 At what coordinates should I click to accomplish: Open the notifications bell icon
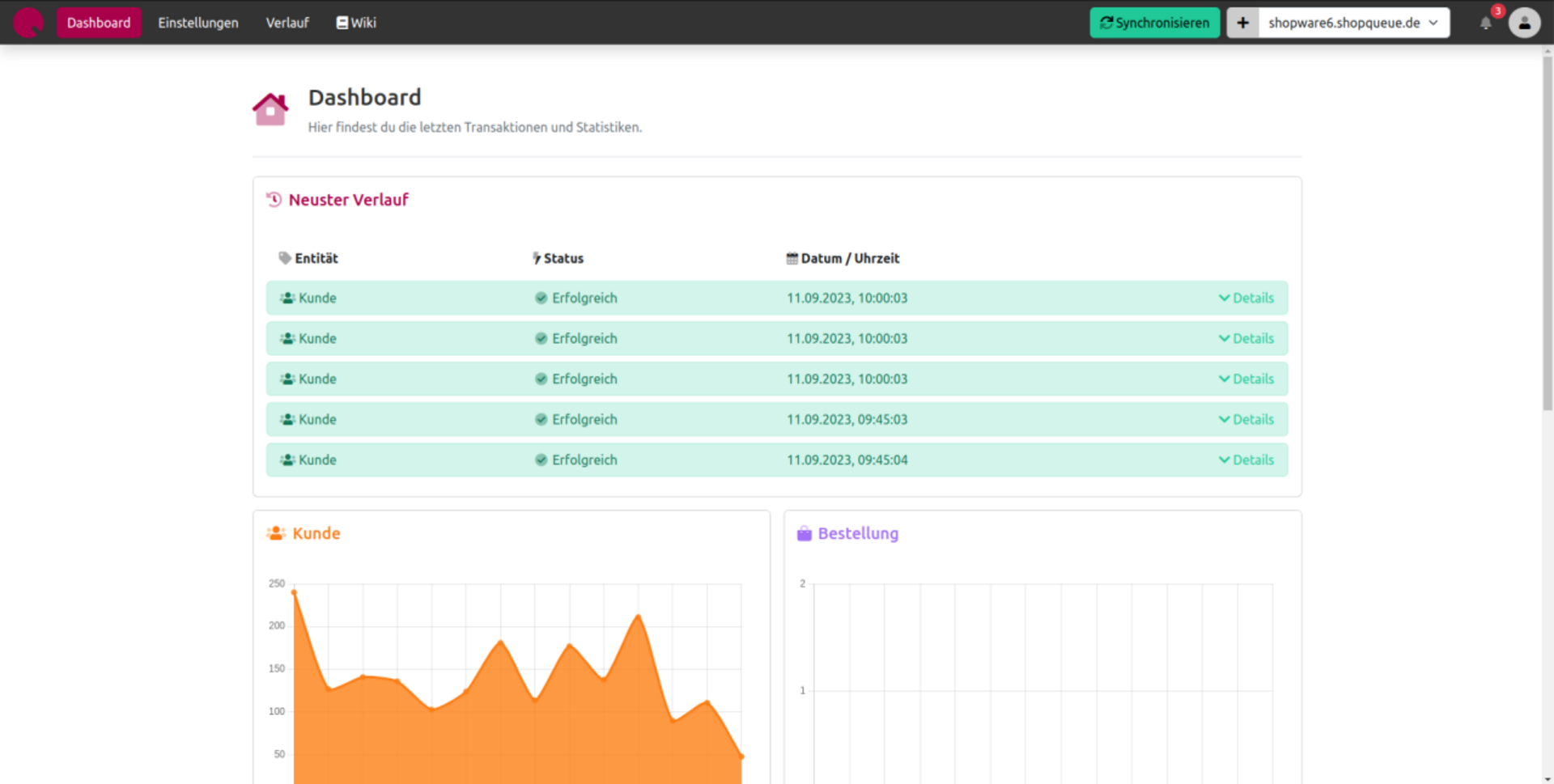coord(1485,23)
